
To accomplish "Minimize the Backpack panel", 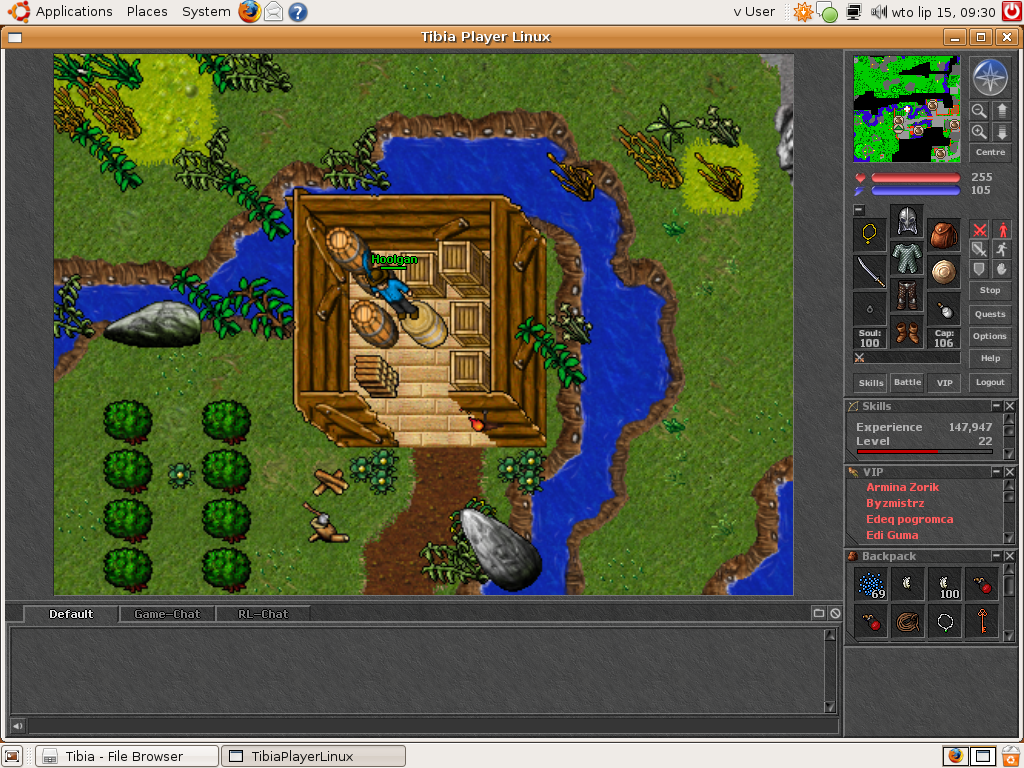I will point(997,556).
